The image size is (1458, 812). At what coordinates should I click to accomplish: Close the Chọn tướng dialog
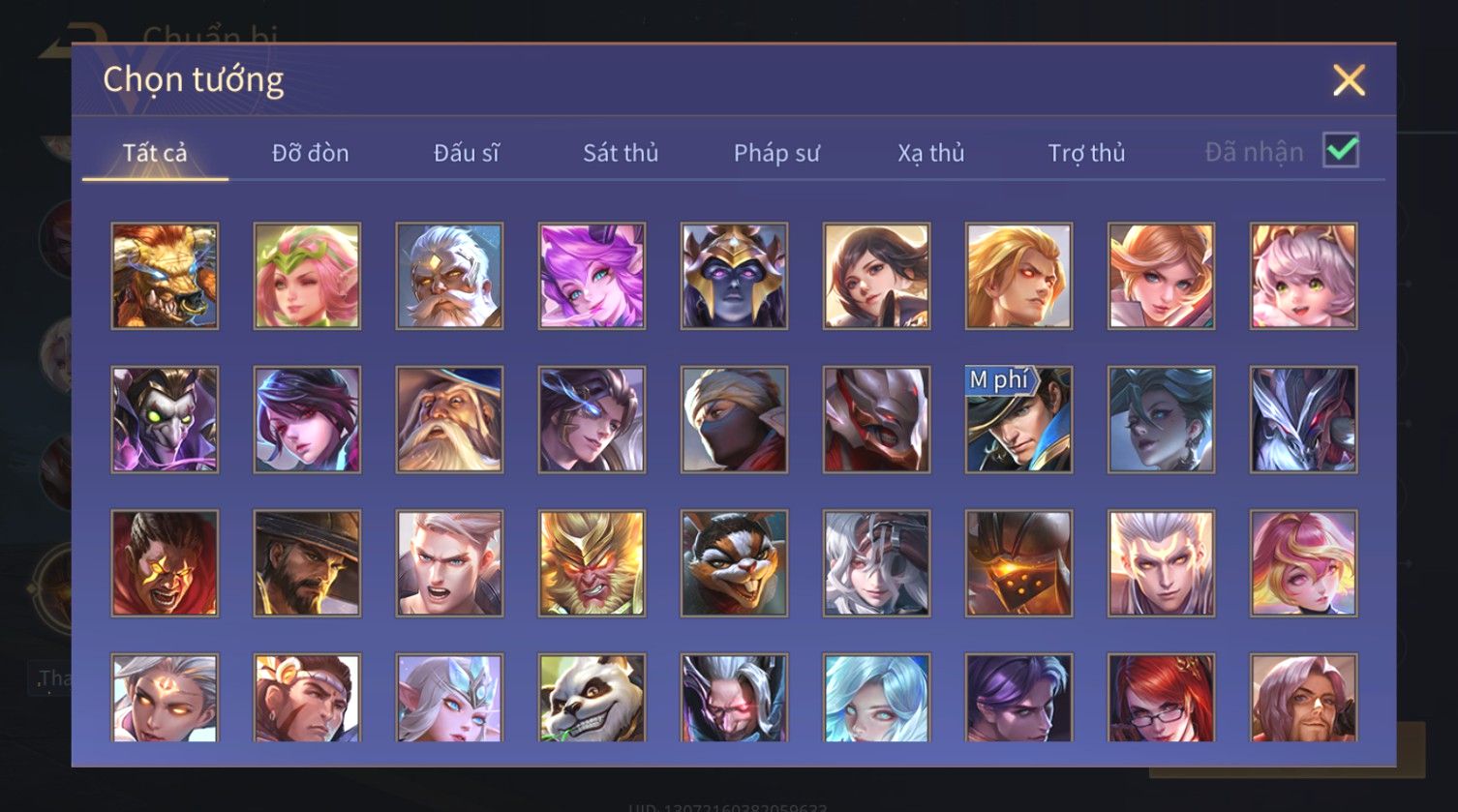1349,80
